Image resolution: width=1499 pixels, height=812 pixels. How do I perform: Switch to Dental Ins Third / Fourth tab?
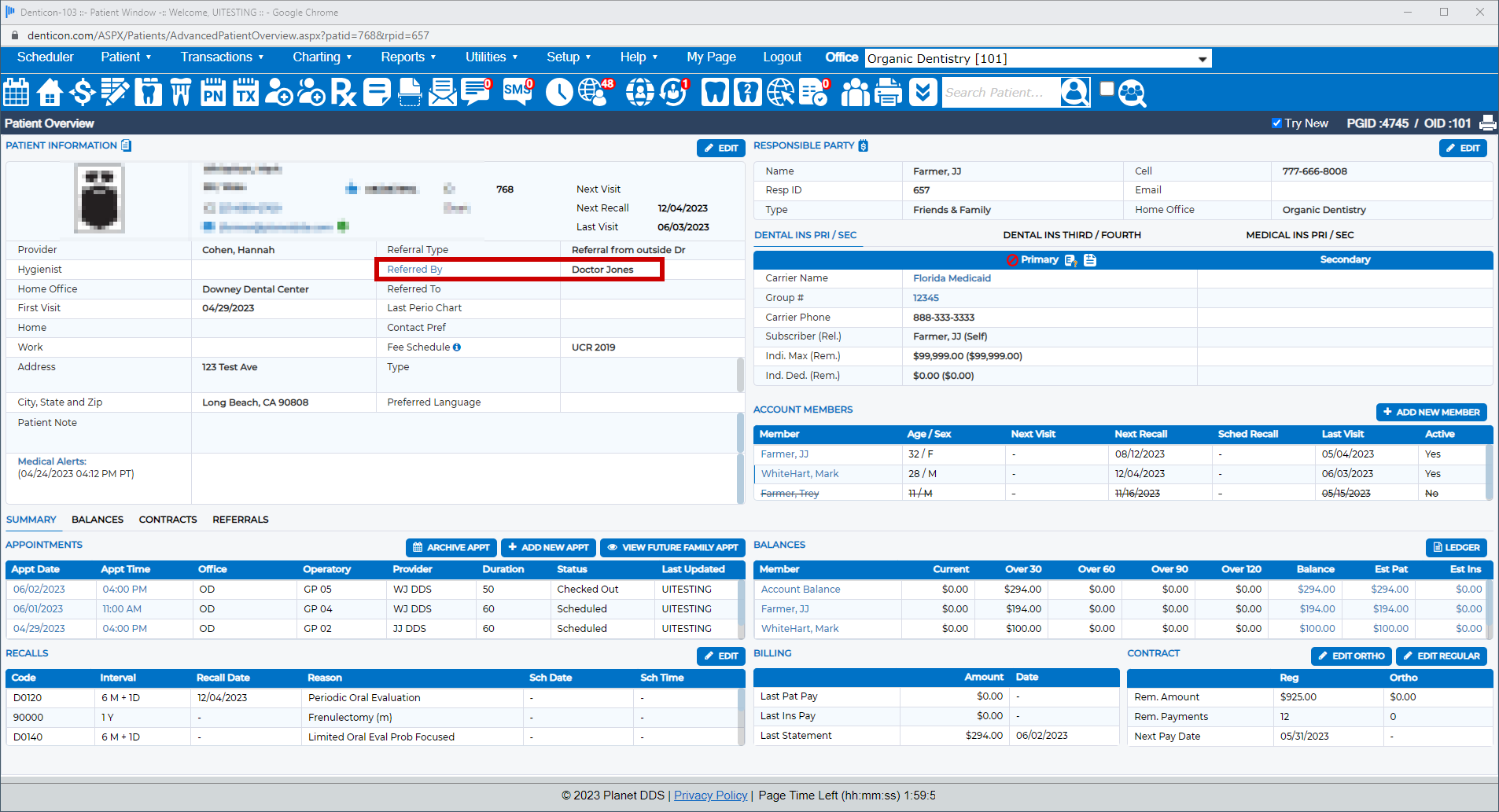click(x=1072, y=235)
